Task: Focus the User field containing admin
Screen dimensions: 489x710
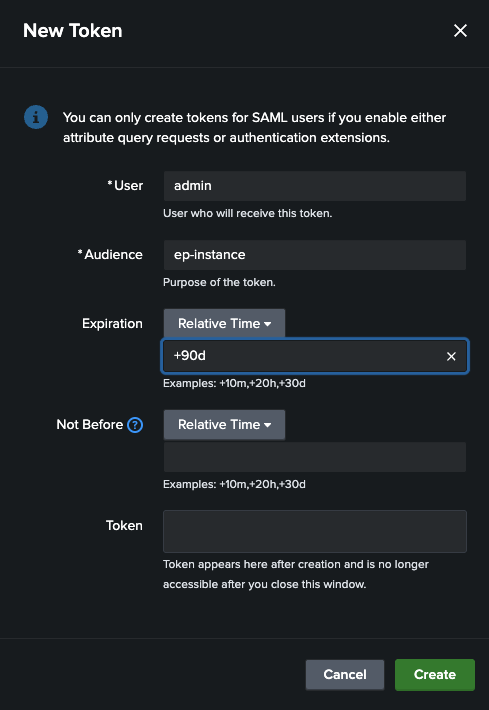Action: (x=315, y=186)
